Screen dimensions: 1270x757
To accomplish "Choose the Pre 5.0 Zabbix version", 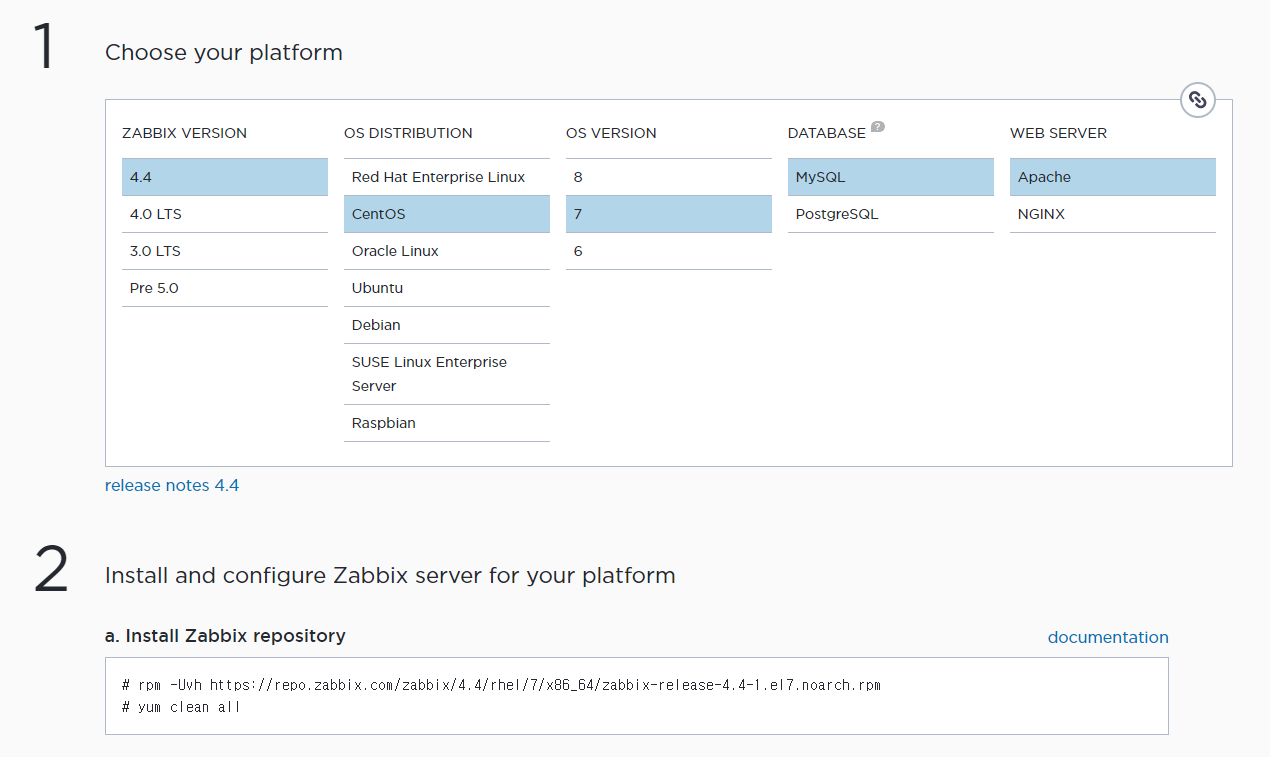I will point(225,288).
